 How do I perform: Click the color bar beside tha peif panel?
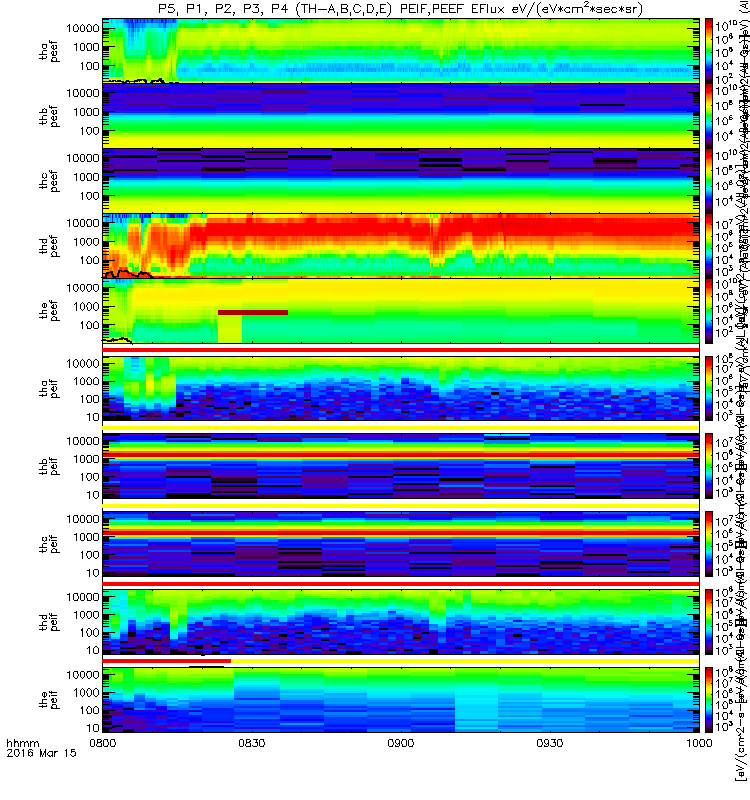pyautogui.click(x=709, y=389)
